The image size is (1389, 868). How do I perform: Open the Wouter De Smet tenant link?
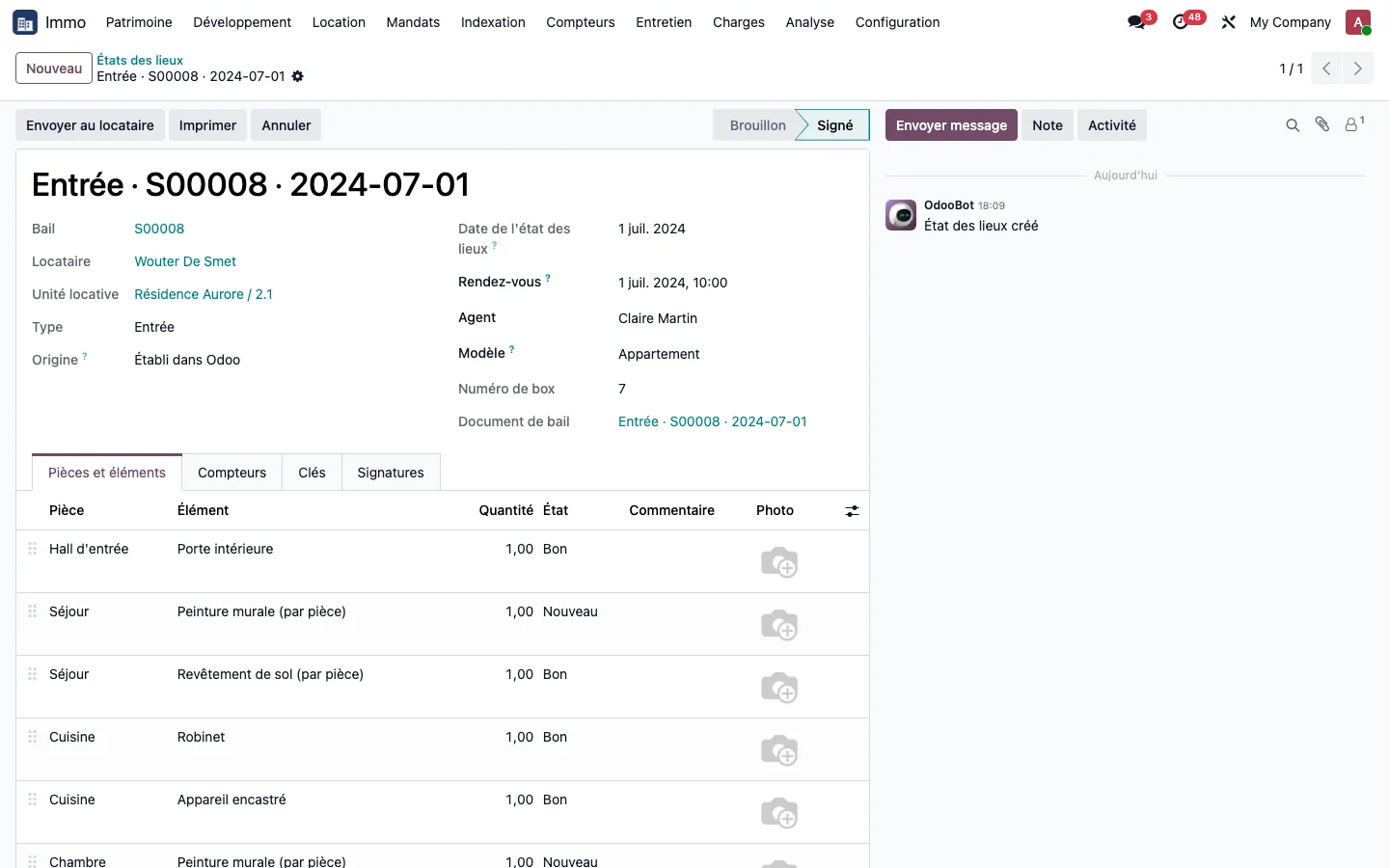pos(185,261)
